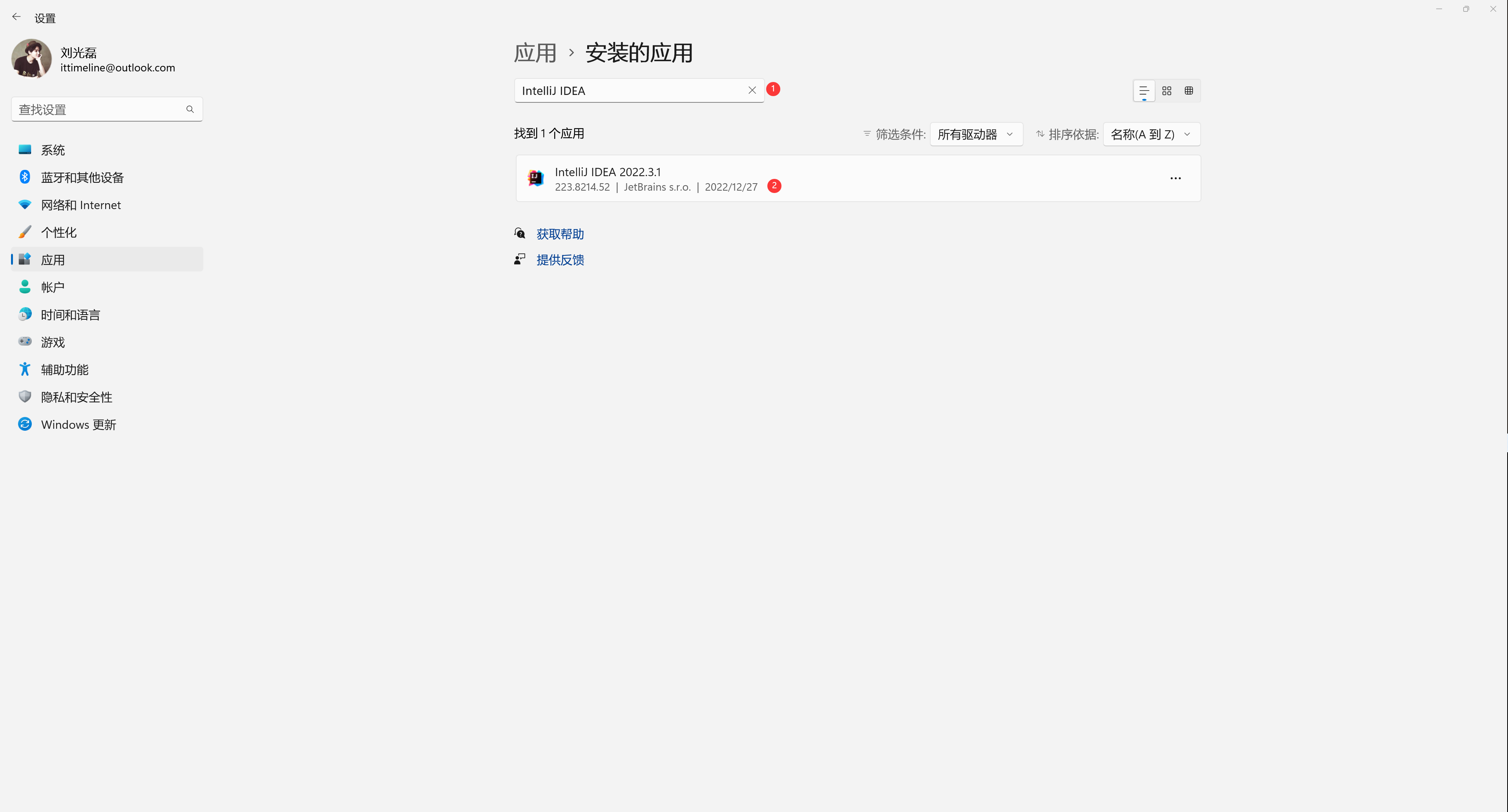
Task: Restore down the Settings window
Action: [1466, 9]
